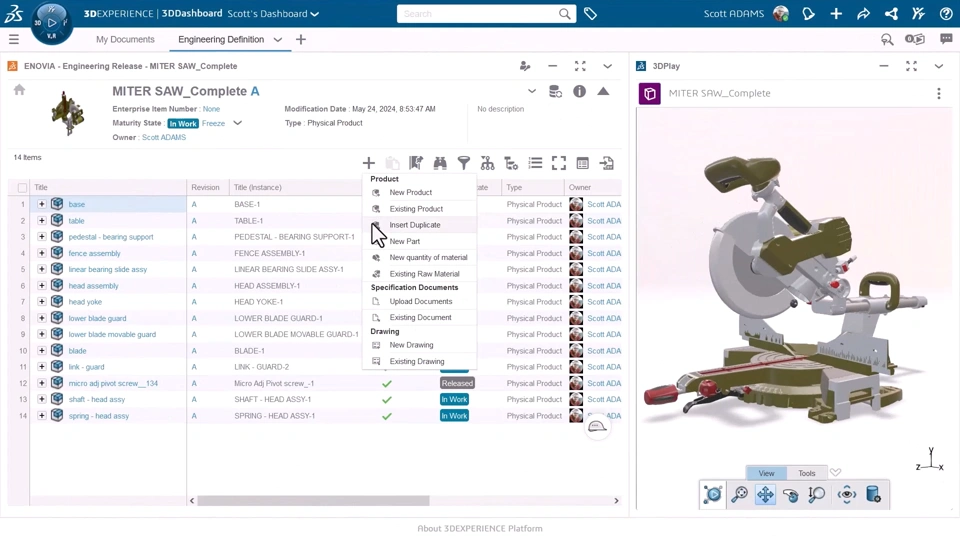The height and width of the screenshot is (540, 960).
Task: Switch to the My Documents tab
Action: tap(125, 39)
